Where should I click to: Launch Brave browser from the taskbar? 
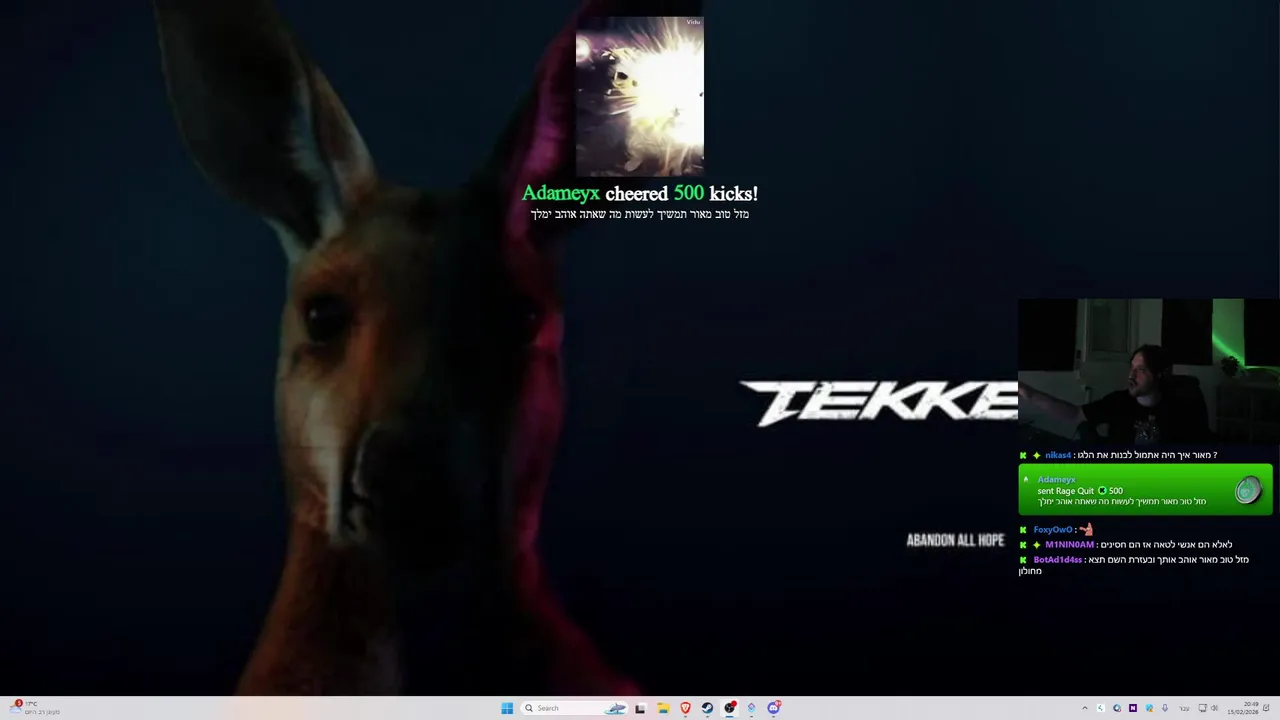click(x=685, y=708)
